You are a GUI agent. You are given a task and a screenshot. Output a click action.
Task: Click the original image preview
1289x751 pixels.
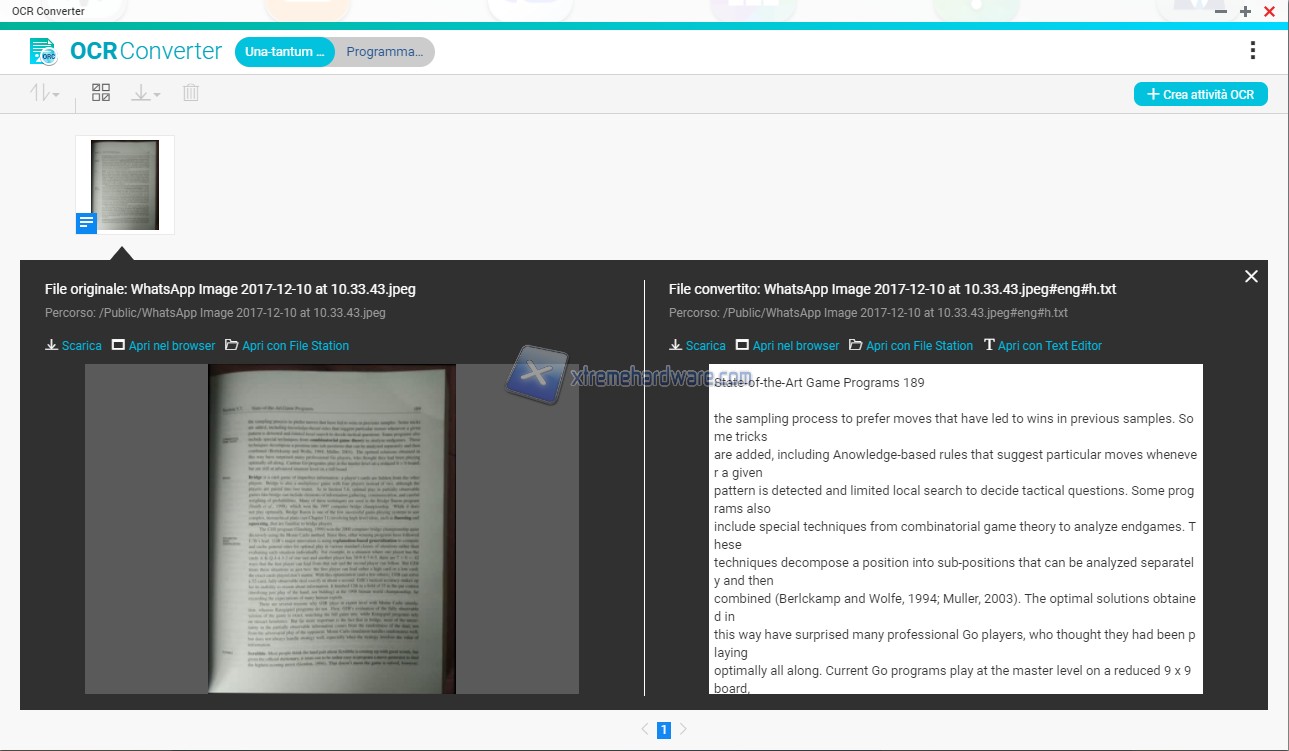[332, 529]
